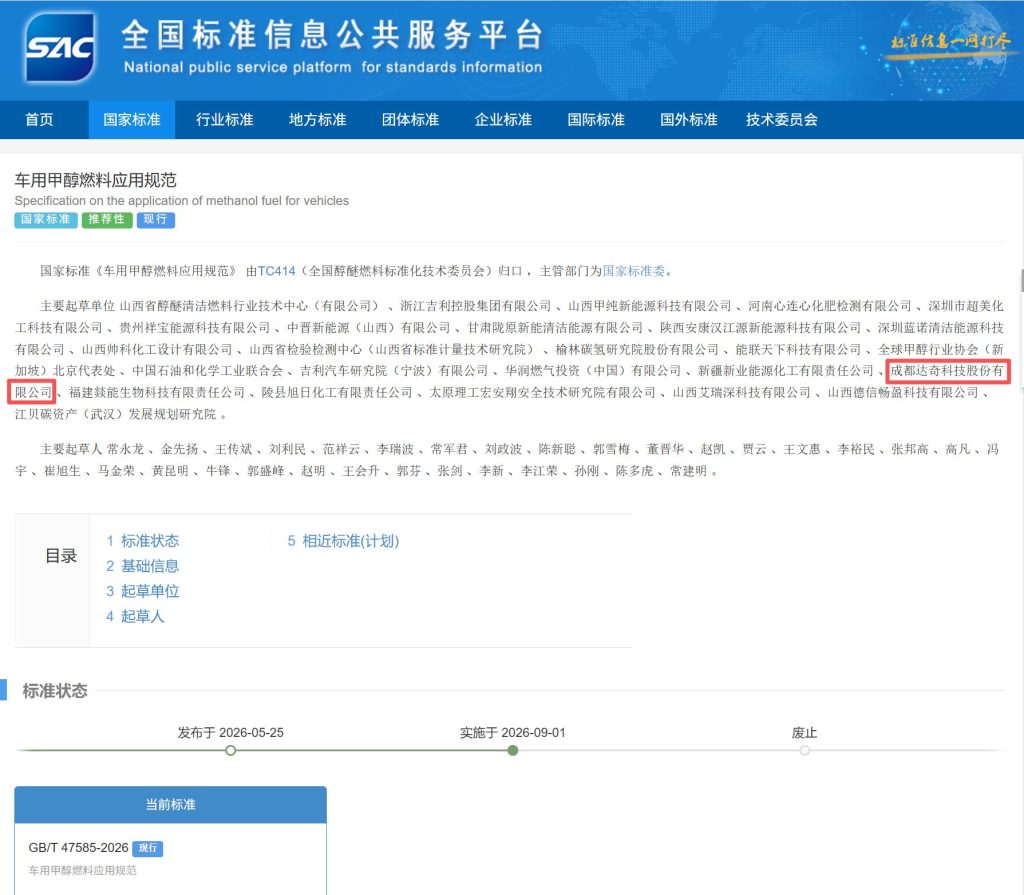Click drafting unit 浙江吉利控股集团有限公司
Image resolution: width=1024 pixels, height=895 pixels.
coord(475,306)
